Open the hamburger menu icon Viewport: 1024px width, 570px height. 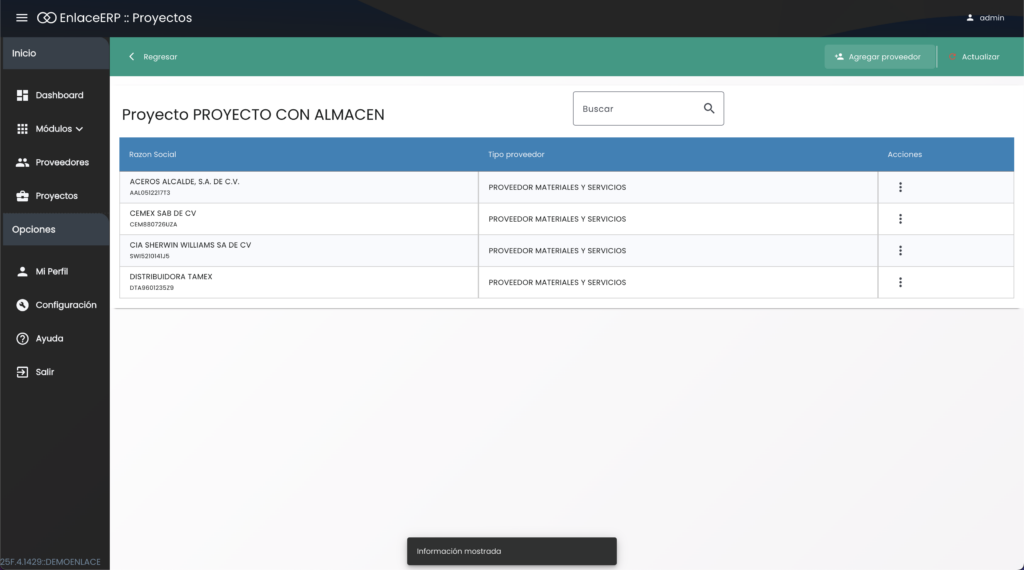click(x=22, y=18)
